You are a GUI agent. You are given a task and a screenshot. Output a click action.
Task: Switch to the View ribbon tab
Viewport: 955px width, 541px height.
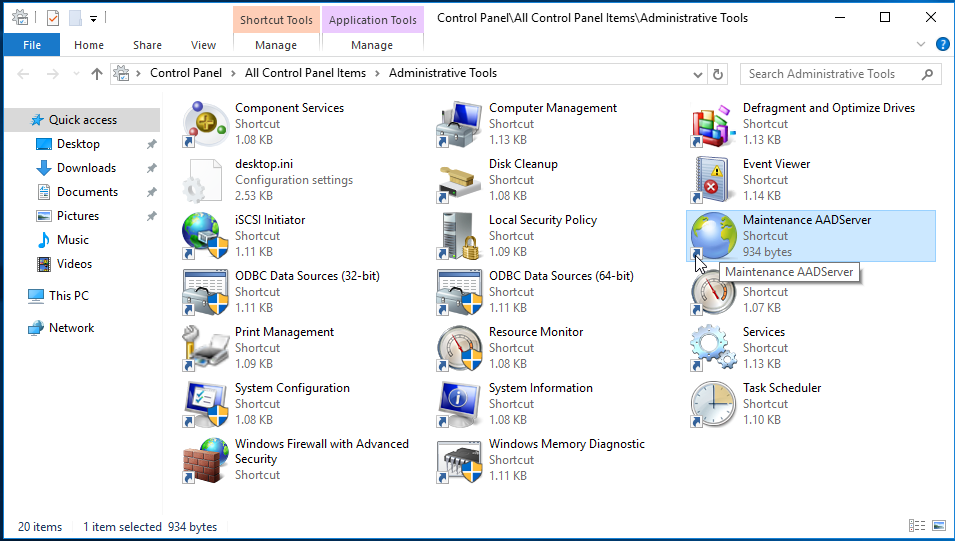point(203,45)
